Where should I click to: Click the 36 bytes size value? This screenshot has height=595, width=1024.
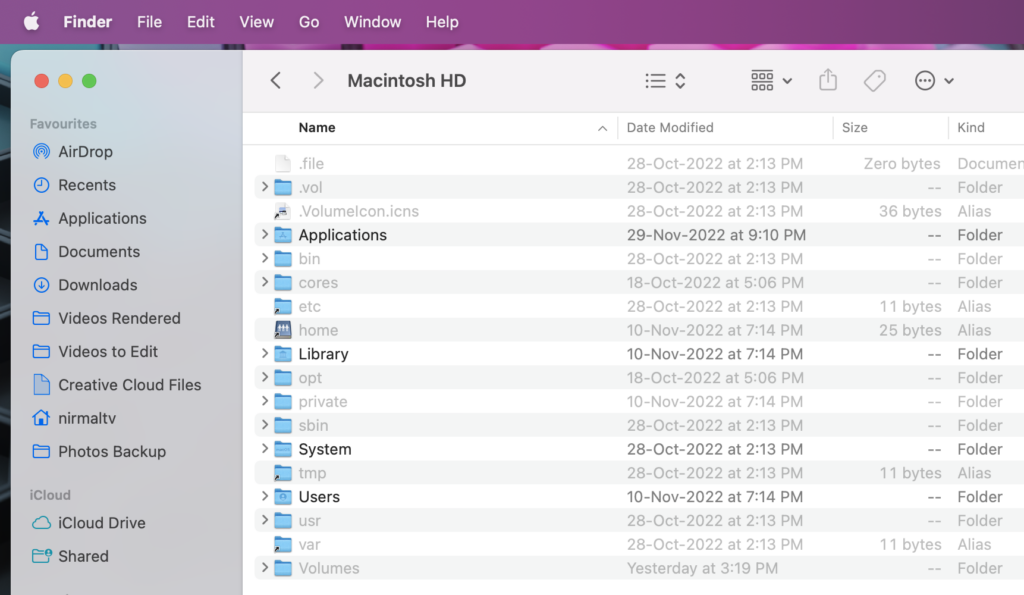910,211
